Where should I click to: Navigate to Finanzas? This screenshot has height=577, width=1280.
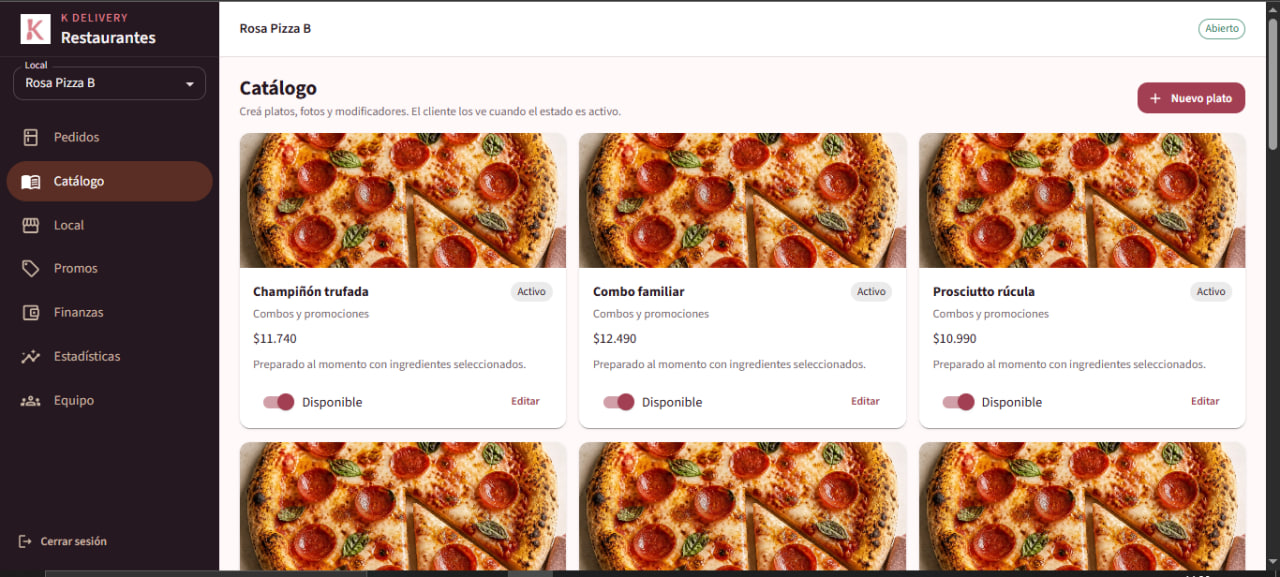coord(109,312)
